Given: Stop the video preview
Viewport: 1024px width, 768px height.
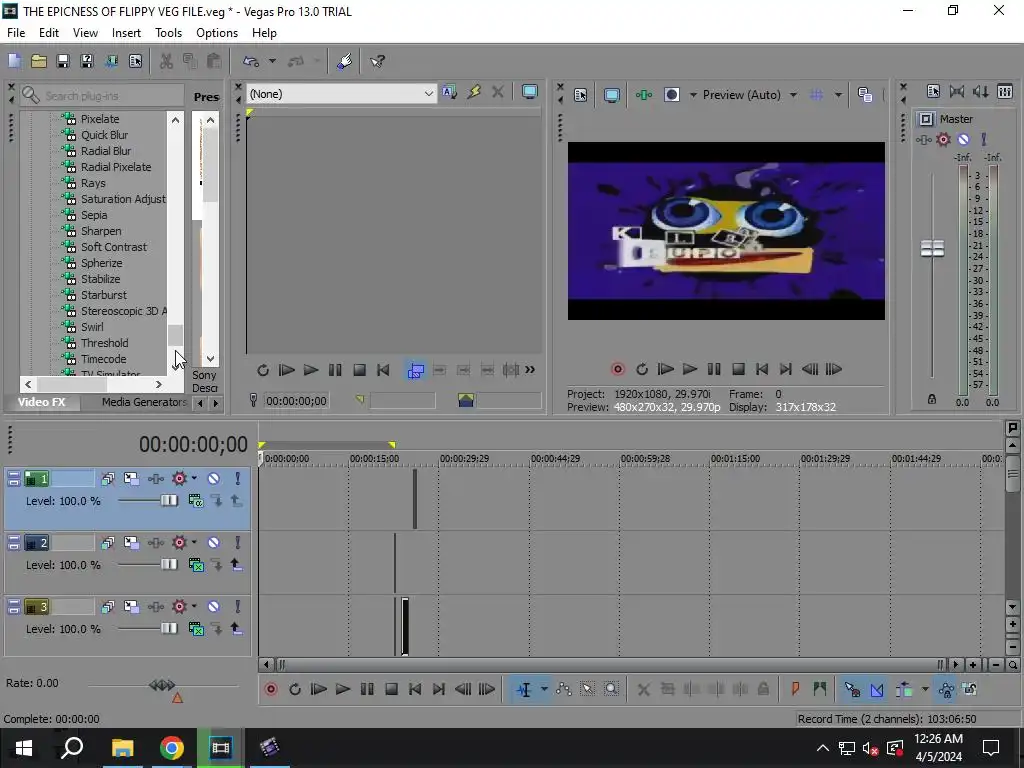Looking at the screenshot, I should [738, 369].
